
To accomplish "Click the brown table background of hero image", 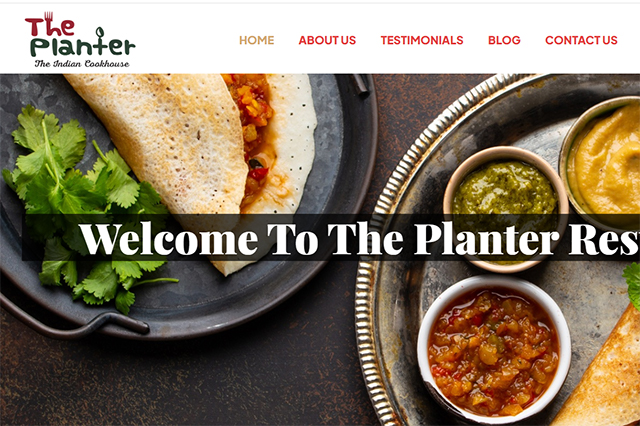I will pos(245,379).
